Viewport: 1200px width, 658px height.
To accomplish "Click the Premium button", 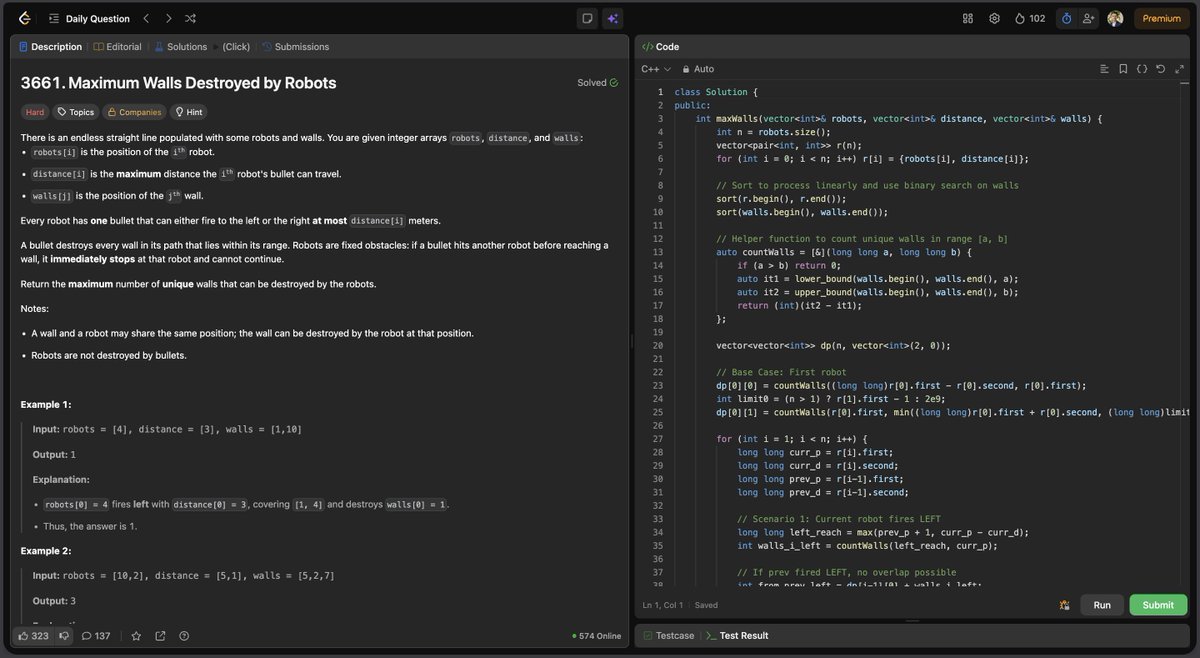I will [1161, 18].
